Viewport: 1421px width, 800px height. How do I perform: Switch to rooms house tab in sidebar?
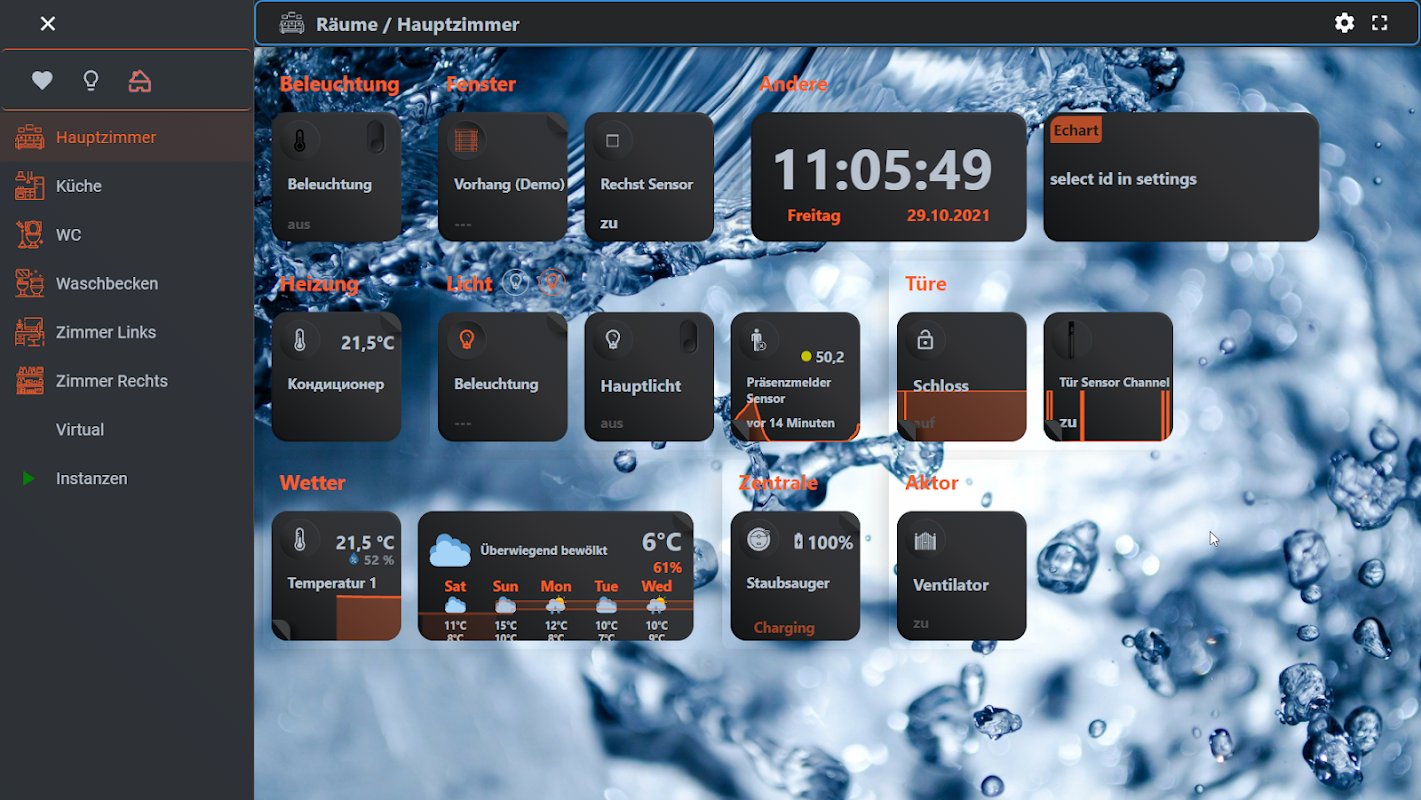tap(140, 81)
